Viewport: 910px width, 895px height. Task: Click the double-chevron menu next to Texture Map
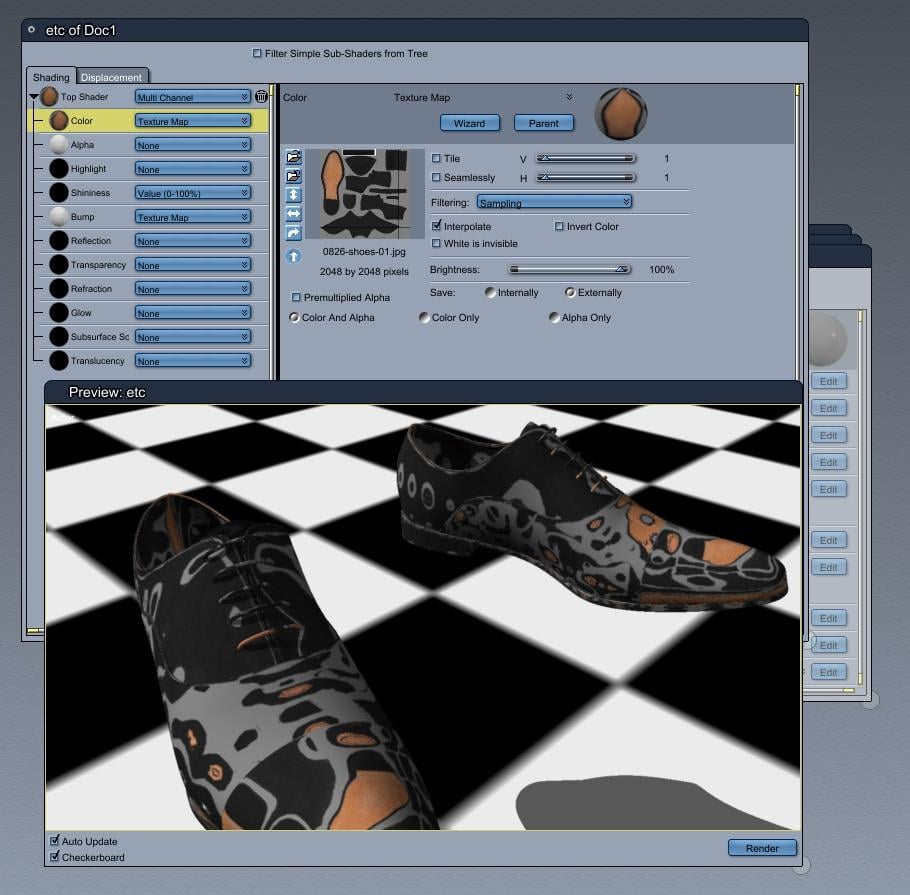569,97
